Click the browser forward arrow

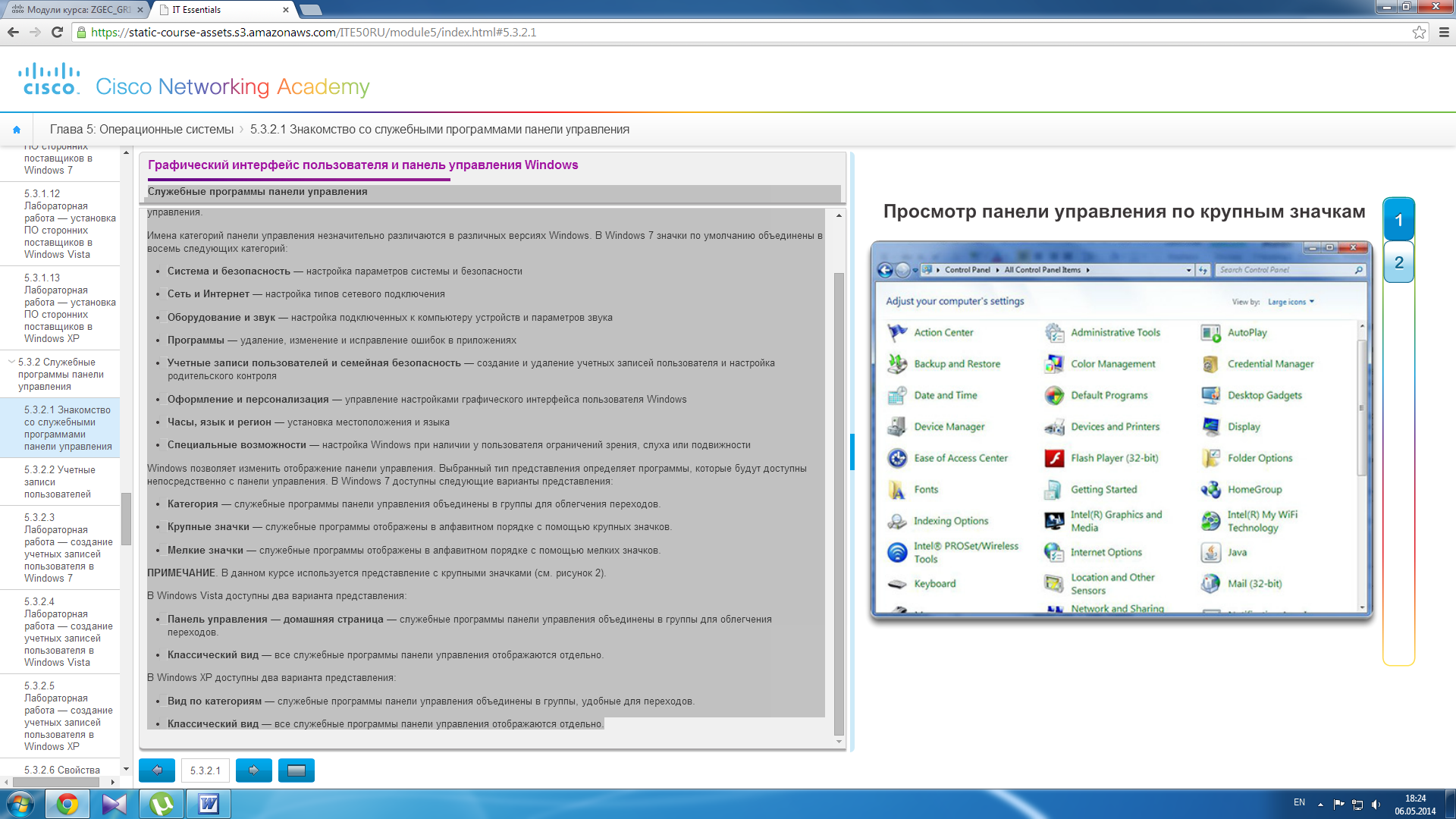click(x=35, y=32)
